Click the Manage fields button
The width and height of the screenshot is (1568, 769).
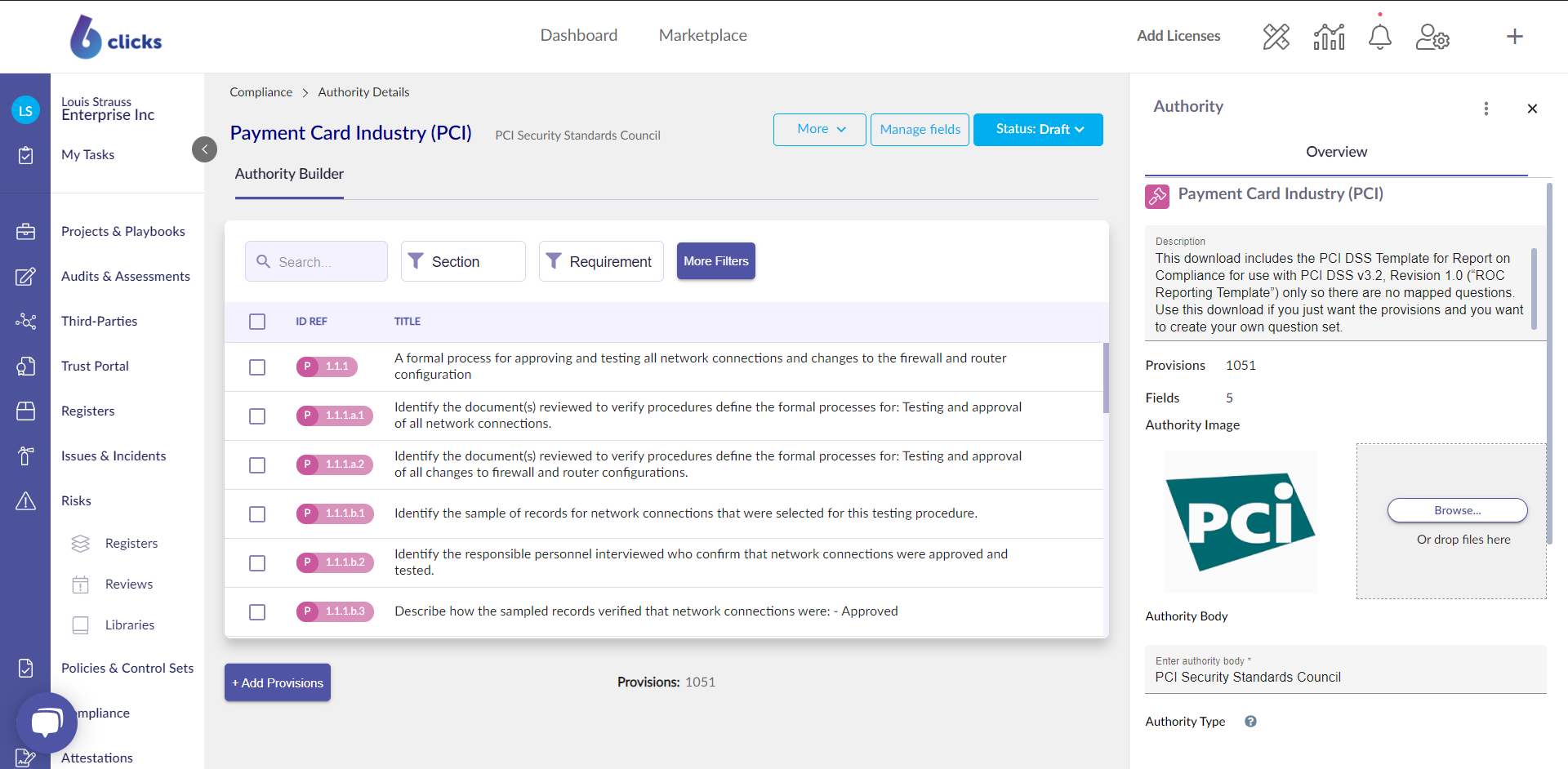click(920, 130)
